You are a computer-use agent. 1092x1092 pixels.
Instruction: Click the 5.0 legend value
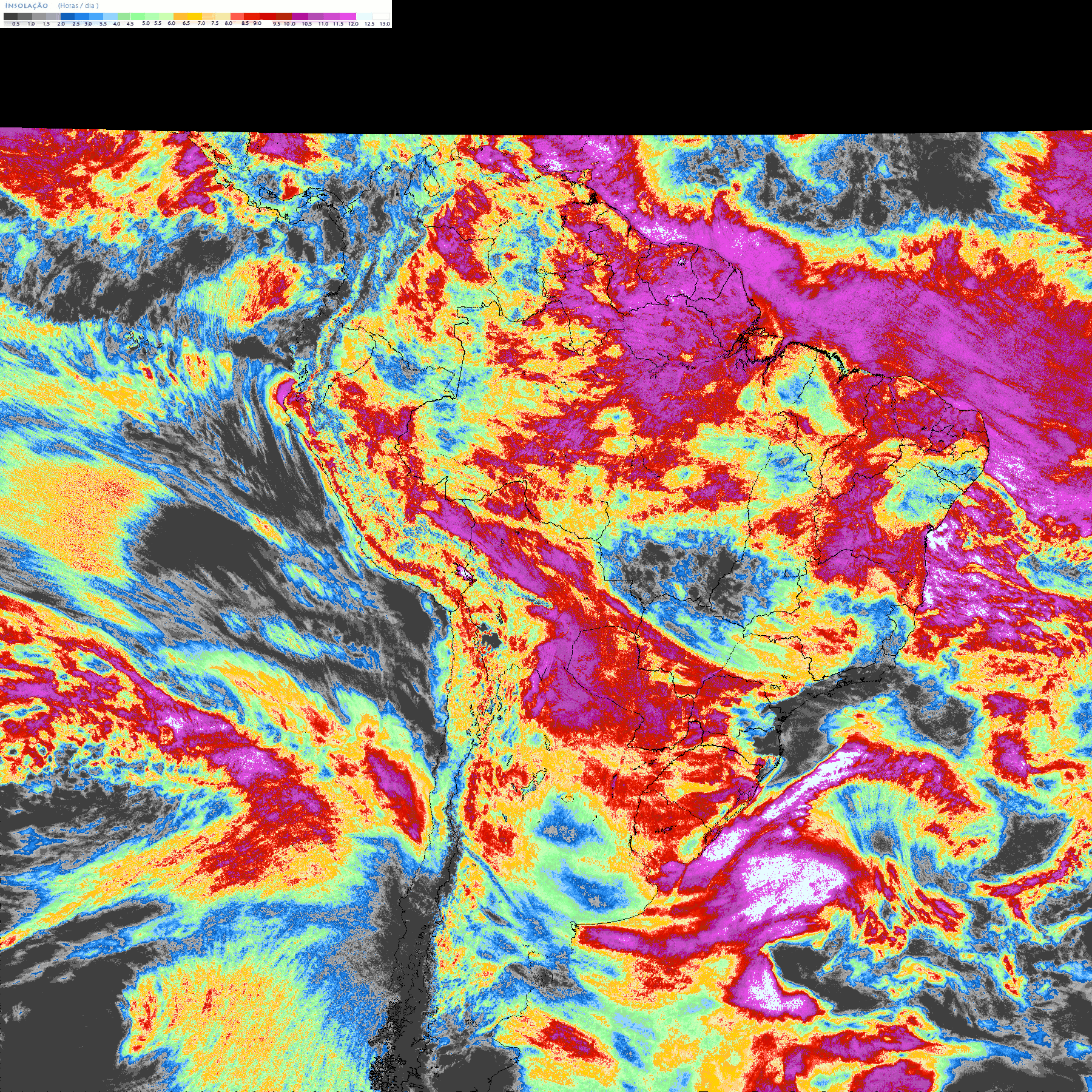146,23
